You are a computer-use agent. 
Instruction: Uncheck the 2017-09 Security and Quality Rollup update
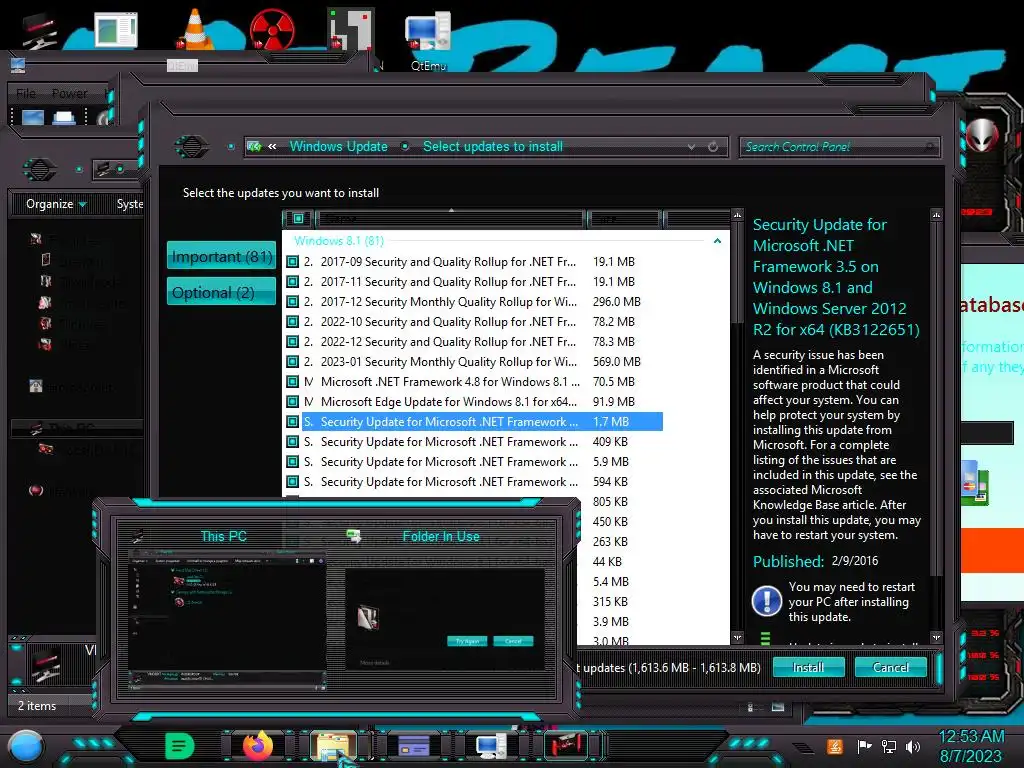coord(293,262)
